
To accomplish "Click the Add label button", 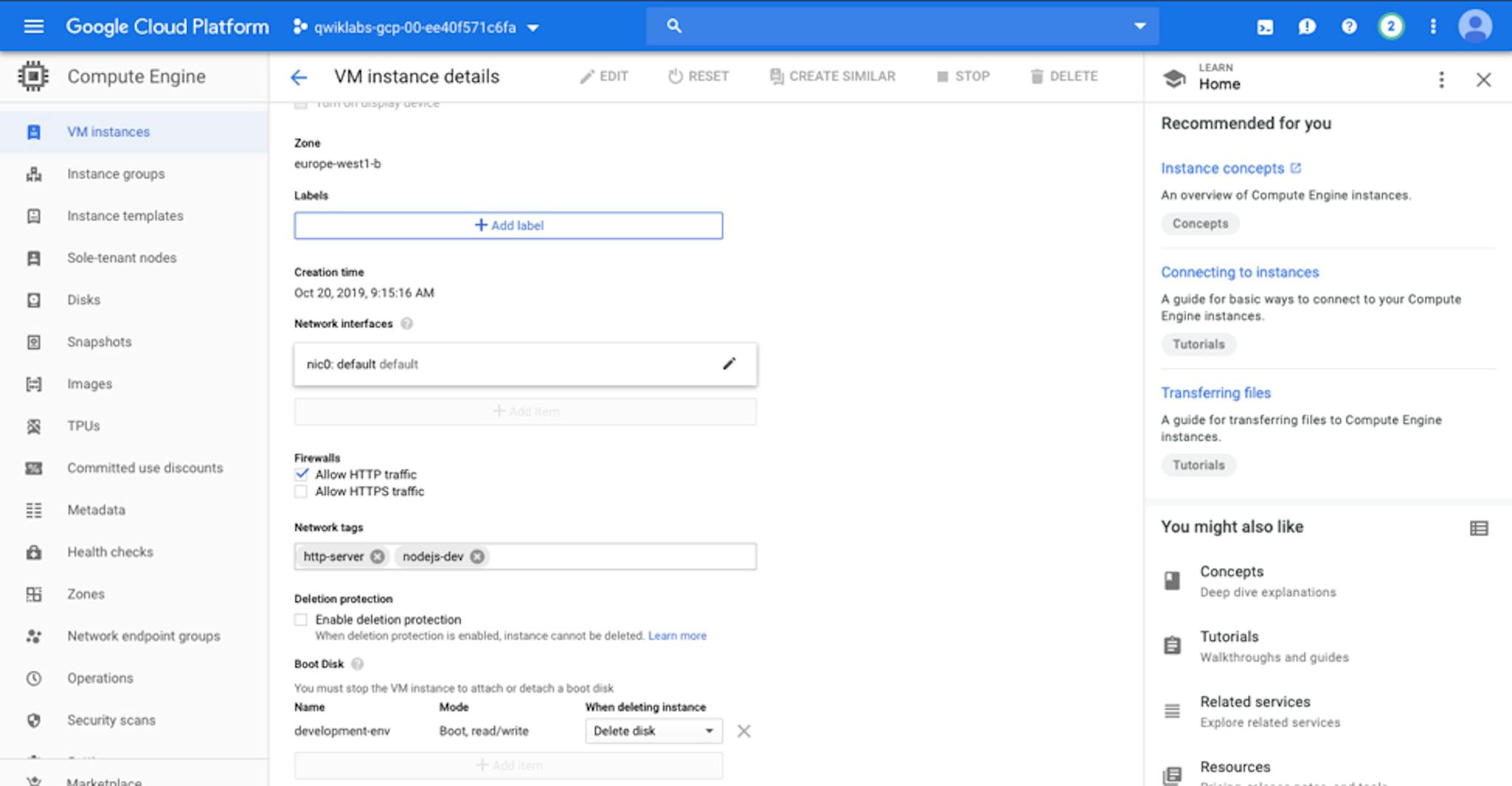I will (509, 225).
